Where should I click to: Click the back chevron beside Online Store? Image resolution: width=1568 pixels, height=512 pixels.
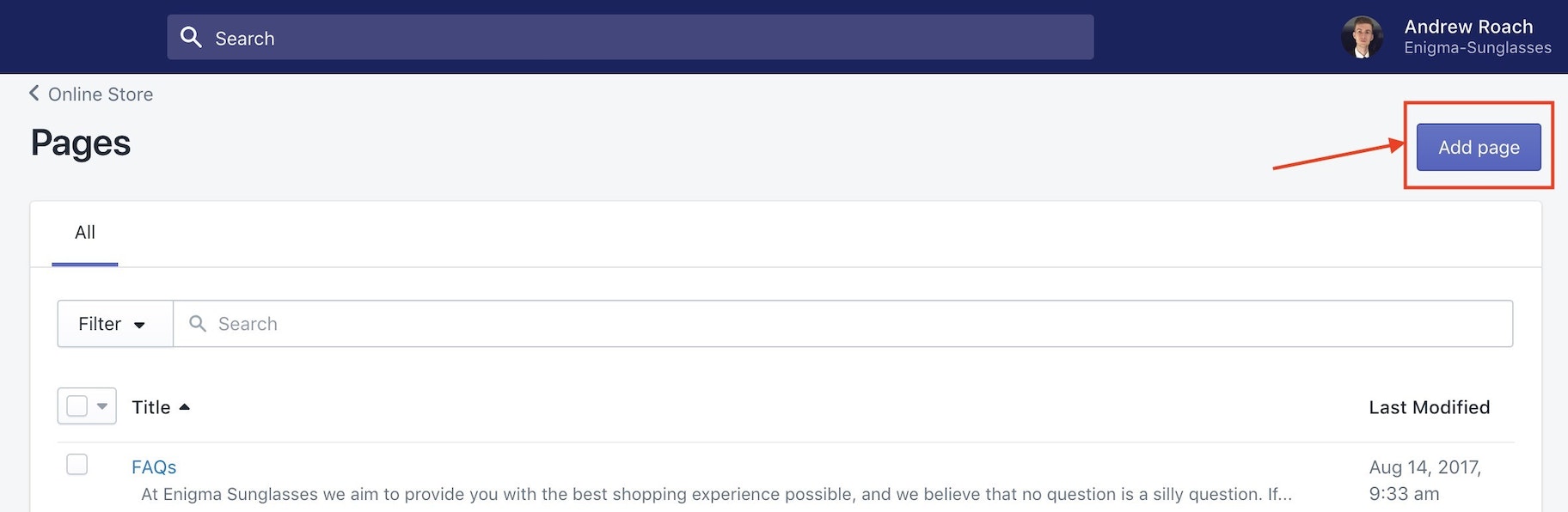click(x=34, y=93)
